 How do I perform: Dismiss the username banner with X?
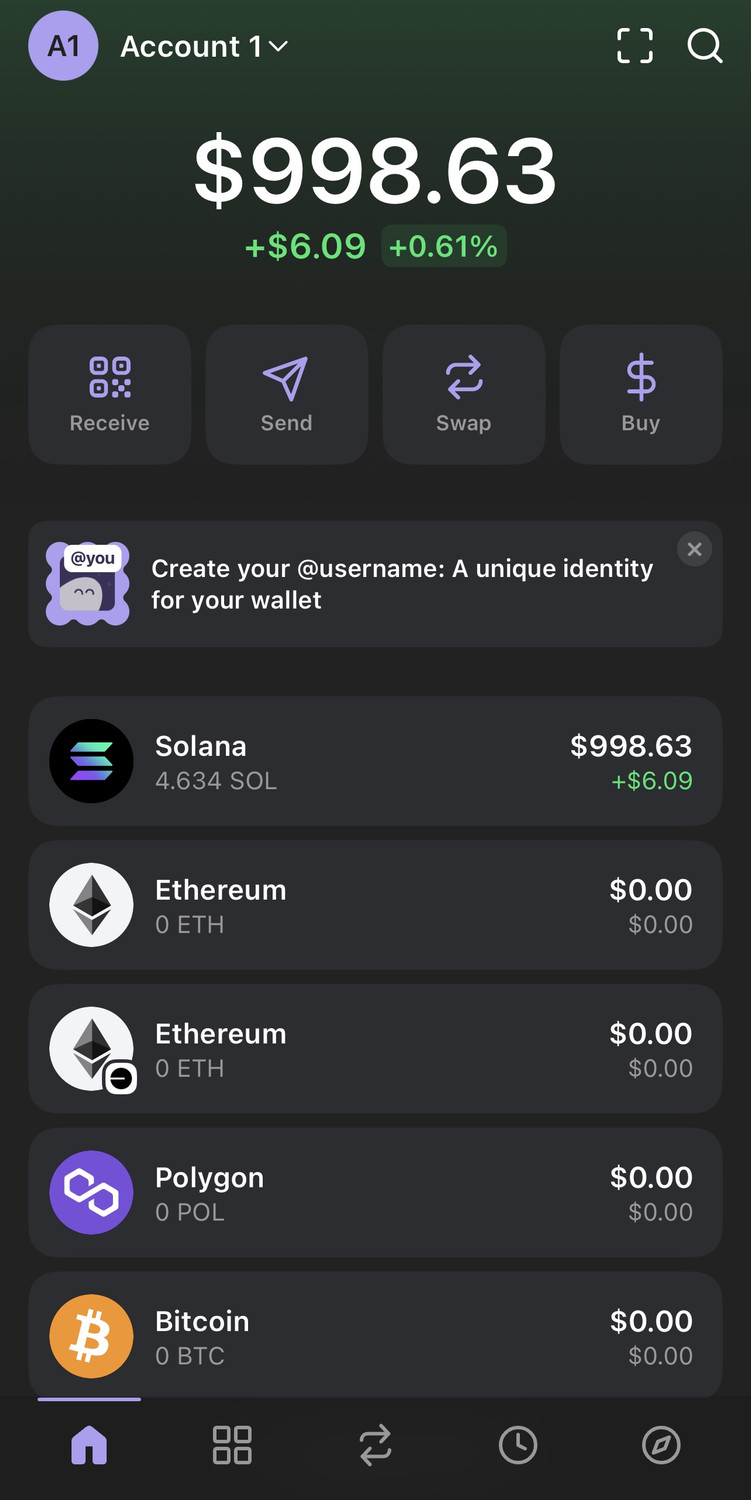tap(694, 549)
